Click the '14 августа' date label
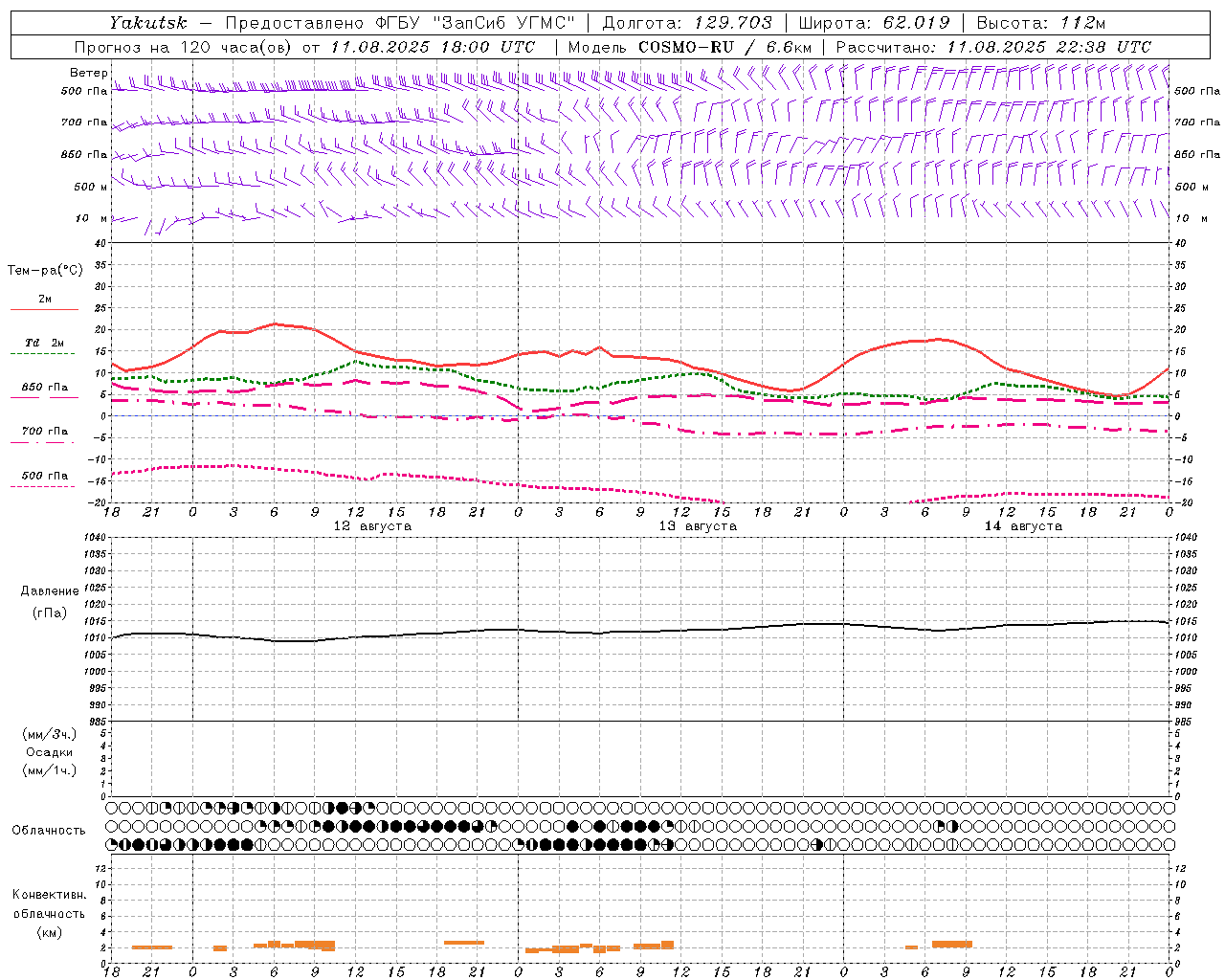The width and height of the screenshot is (1225, 980). pyautogui.click(x=1023, y=526)
